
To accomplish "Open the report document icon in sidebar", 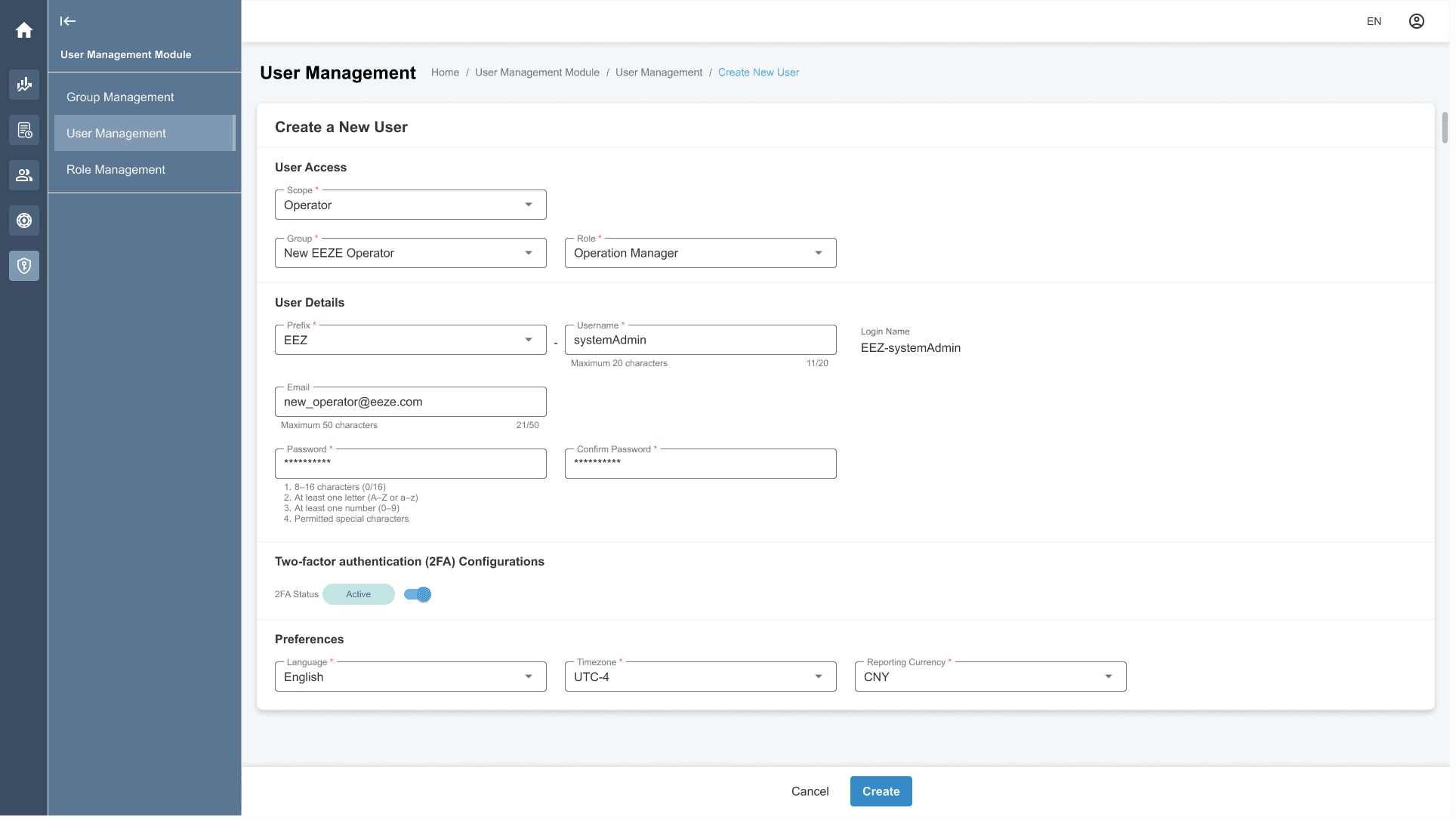I will [x=24, y=131].
